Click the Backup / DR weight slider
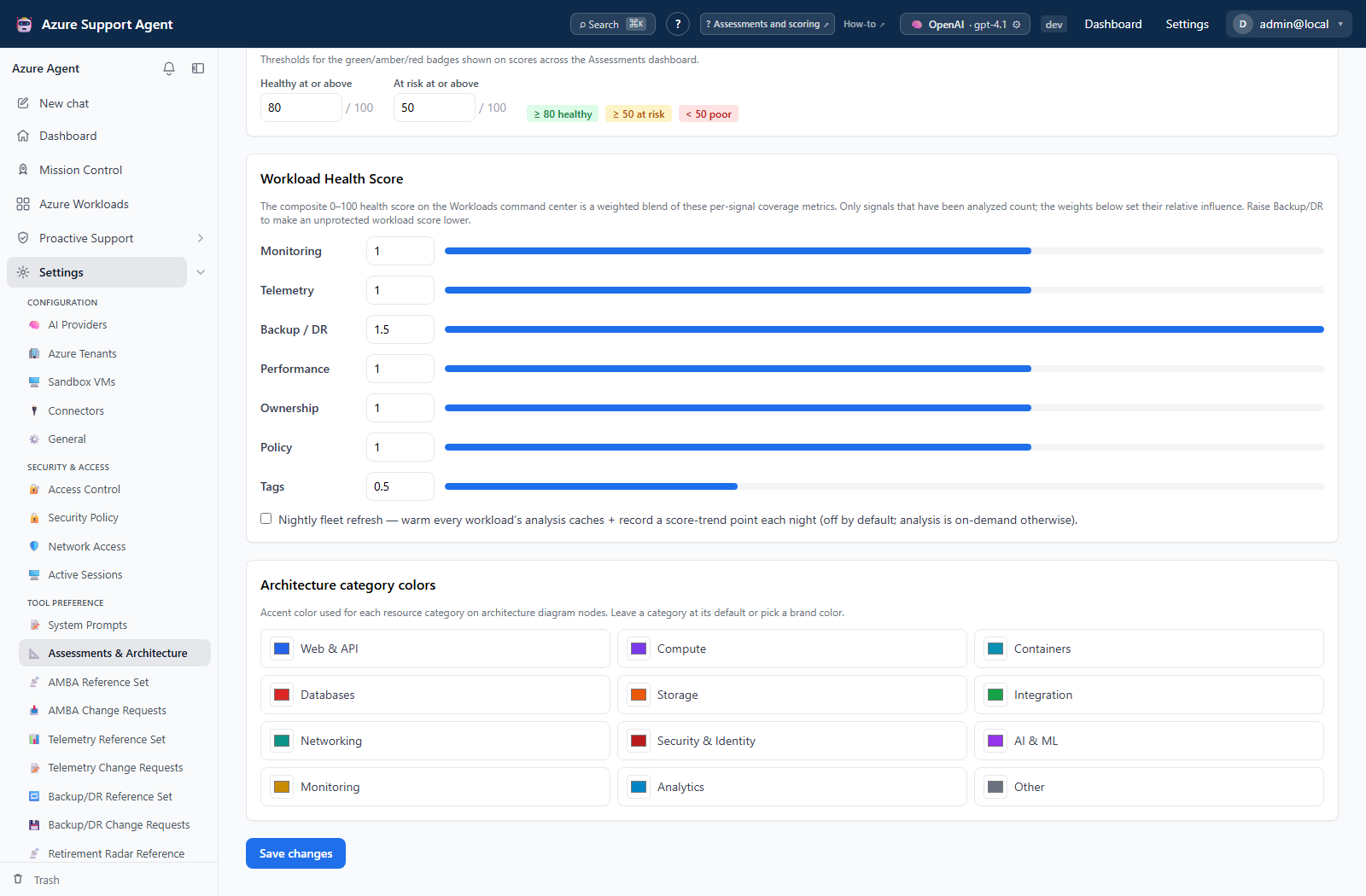 [884, 329]
